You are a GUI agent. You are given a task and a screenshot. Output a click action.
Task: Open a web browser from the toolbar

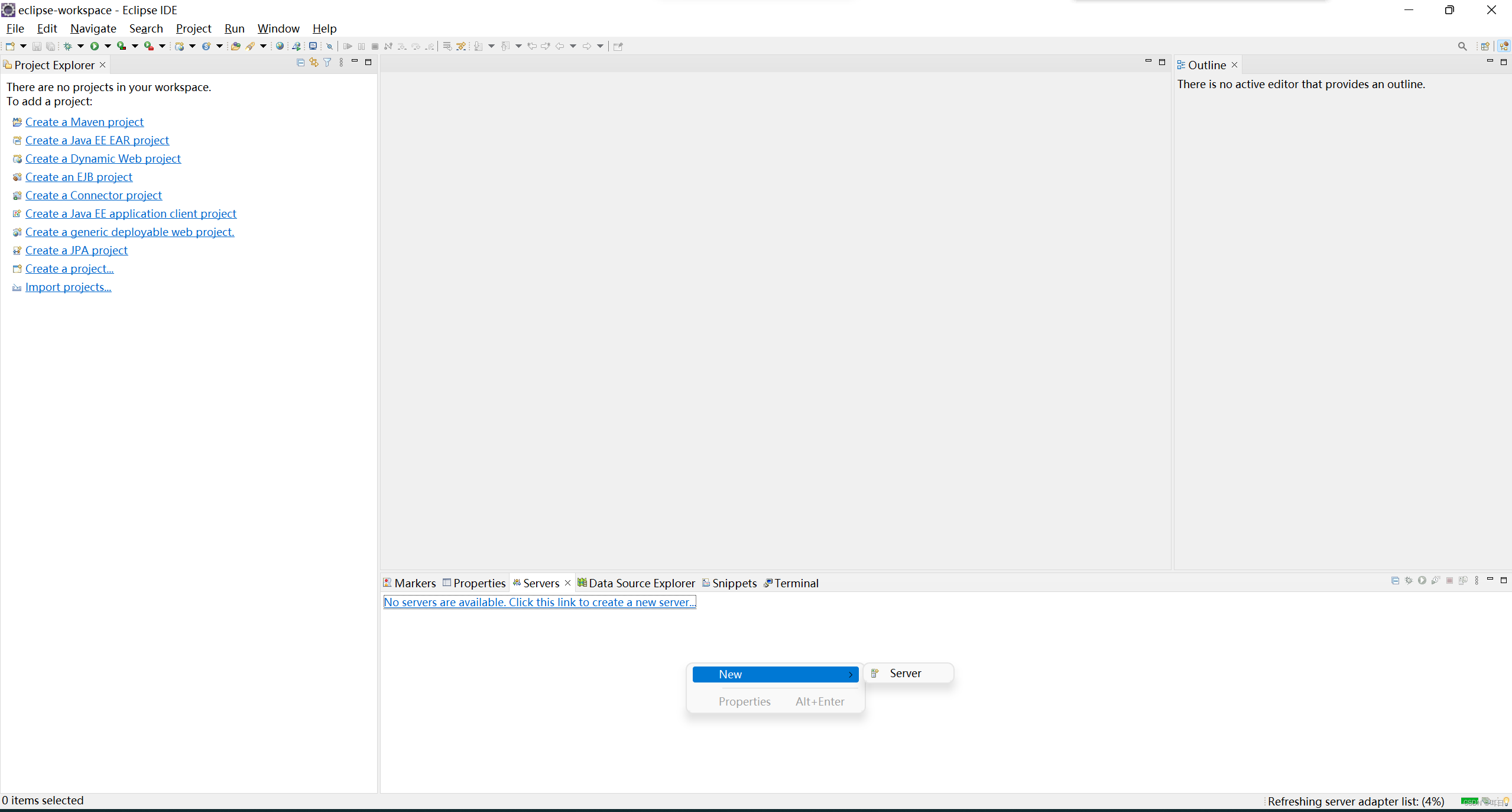point(279,46)
